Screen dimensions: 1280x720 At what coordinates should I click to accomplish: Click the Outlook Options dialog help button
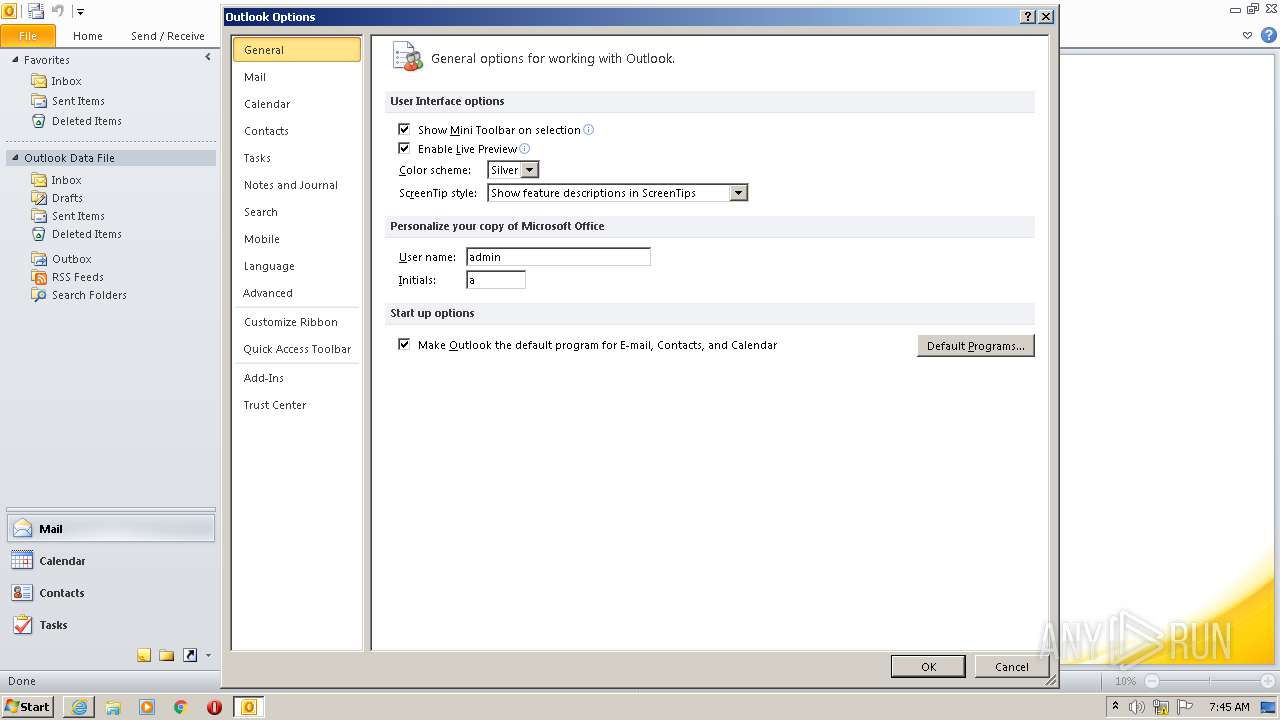[1028, 17]
